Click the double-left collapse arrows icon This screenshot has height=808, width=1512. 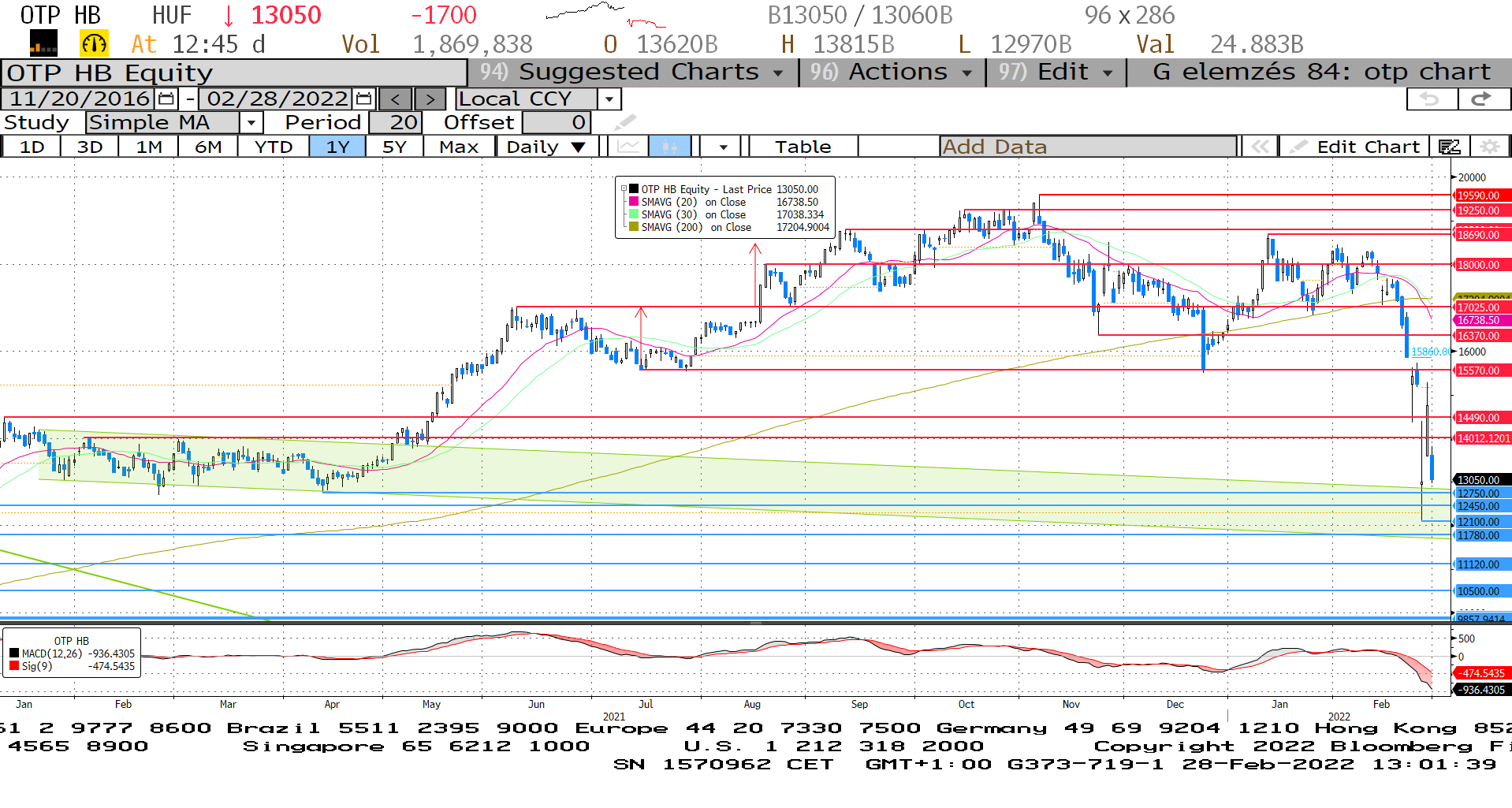click(x=1260, y=147)
